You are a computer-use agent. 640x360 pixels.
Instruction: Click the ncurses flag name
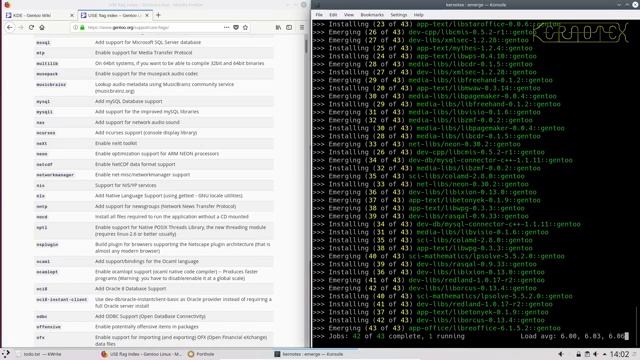pos(45,133)
